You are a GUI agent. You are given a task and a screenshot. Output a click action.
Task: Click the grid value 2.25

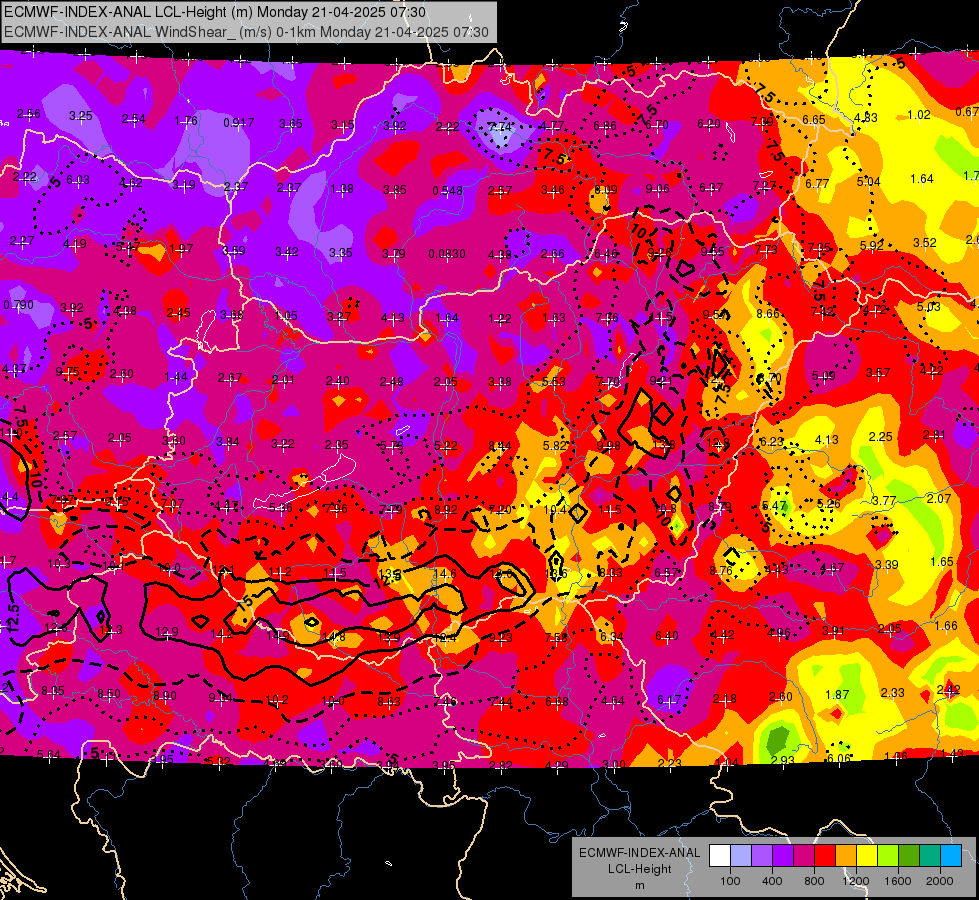coord(880,437)
